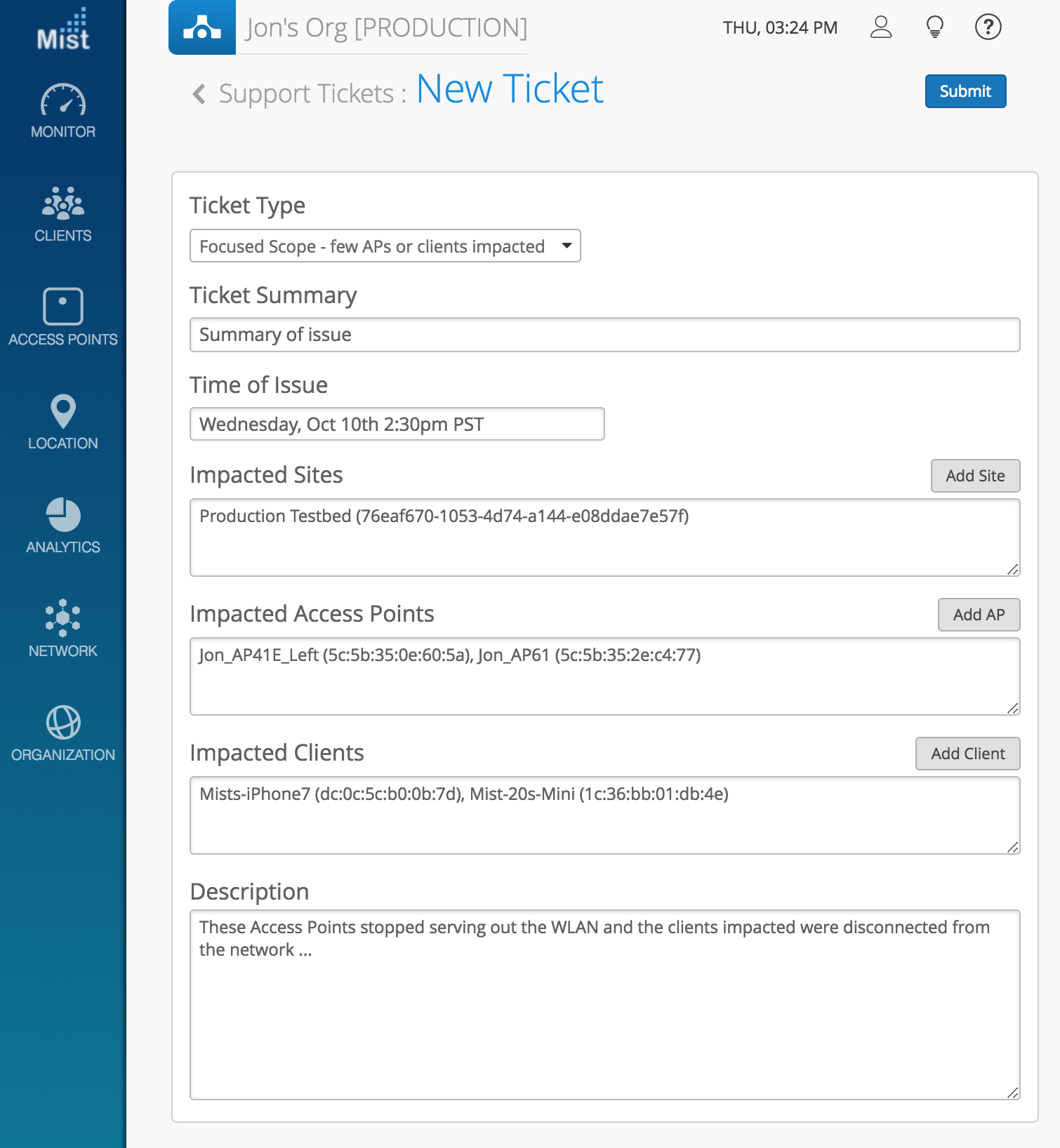Submit the new support ticket
Image resolution: width=1060 pixels, height=1148 pixels.
(965, 91)
